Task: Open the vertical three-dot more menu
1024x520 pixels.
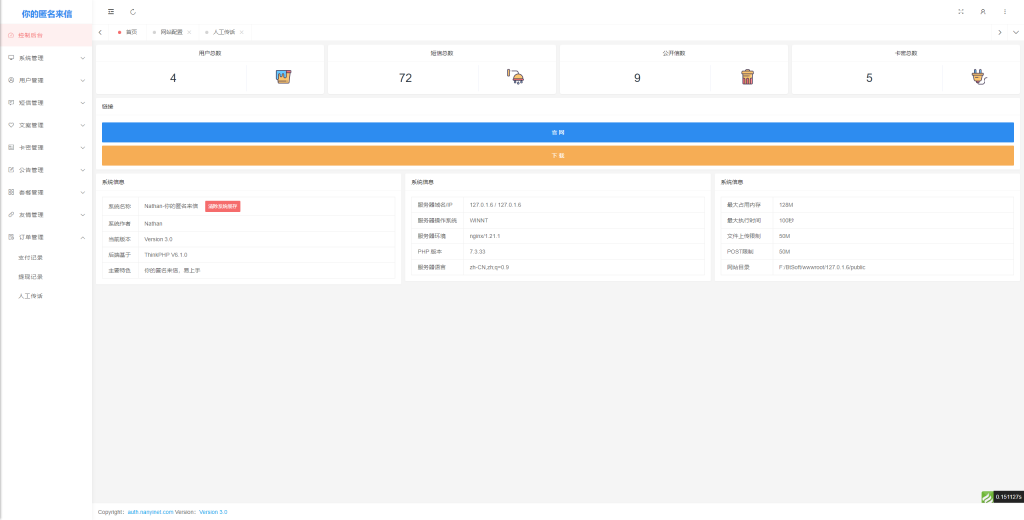Action: [x=1005, y=12]
